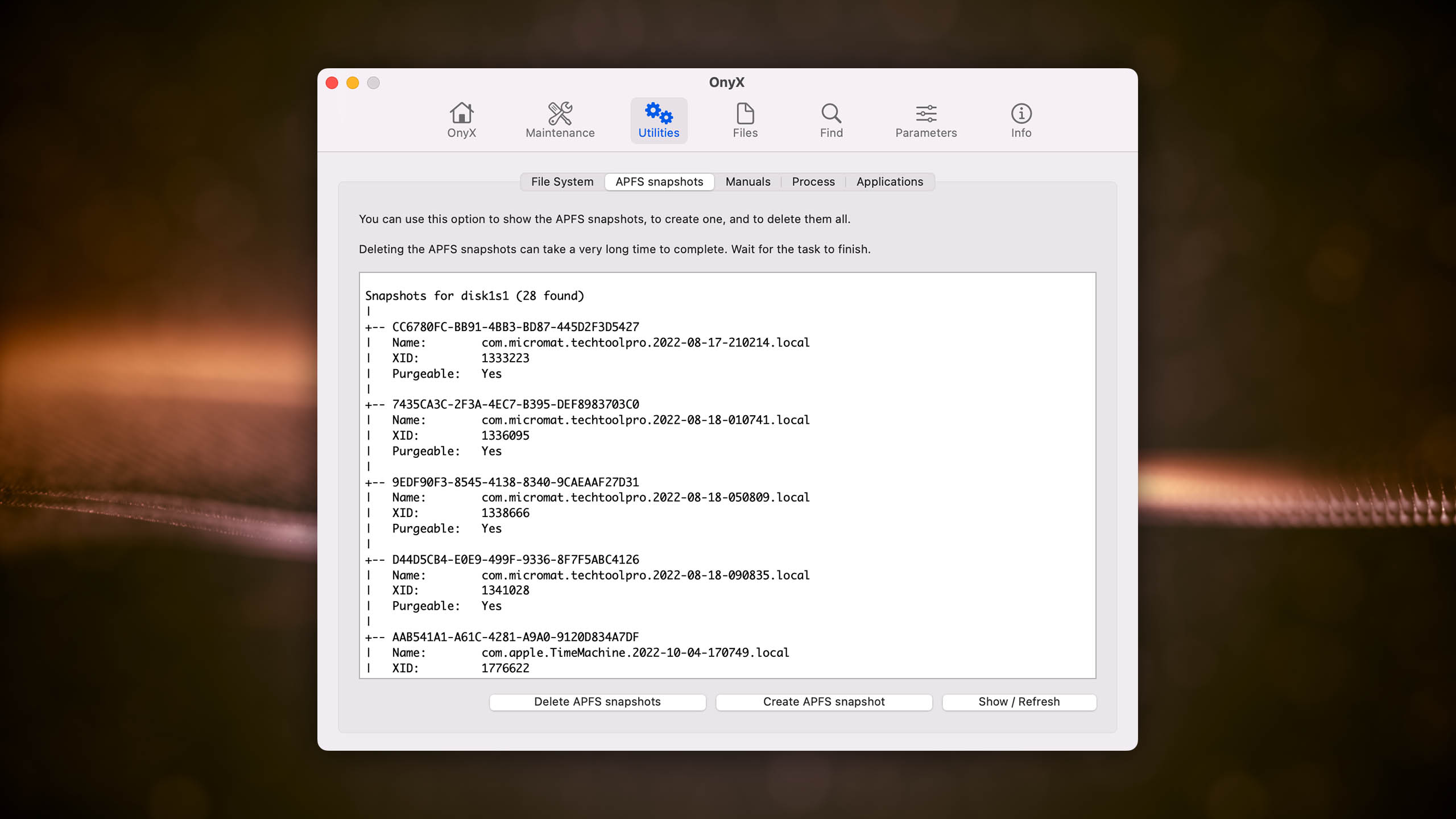This screenshot has height=819, width=1456.
Task: Click XID value 1338666
Action: [x=505, y=512]
